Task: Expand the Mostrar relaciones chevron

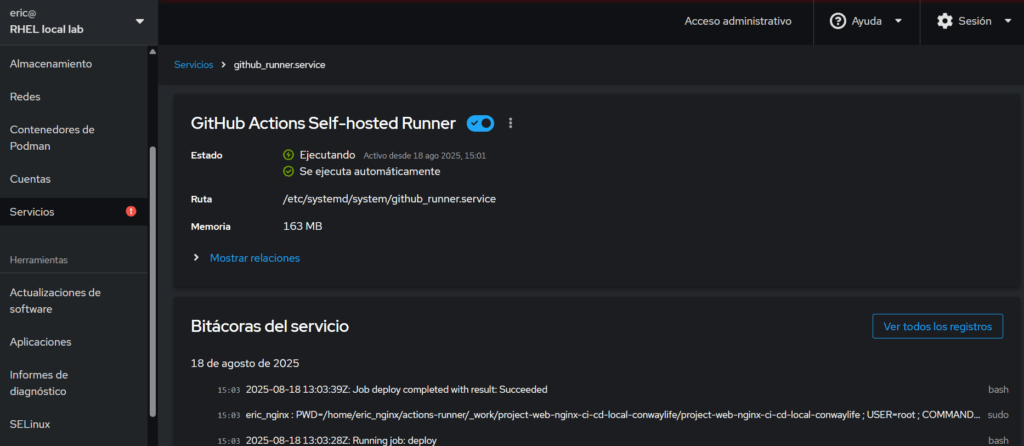Action: coord(196,258)
